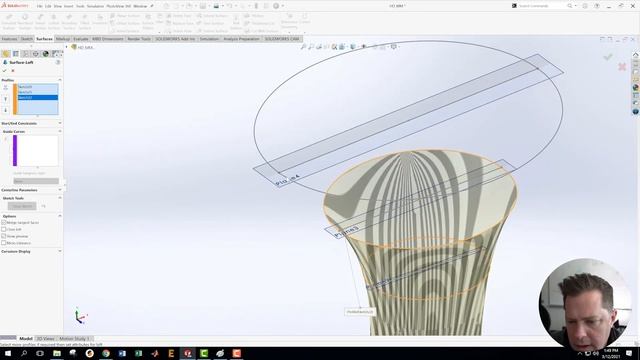Open Windows Start menu
This screenshot has height=360, width=640.
(8, 353)
